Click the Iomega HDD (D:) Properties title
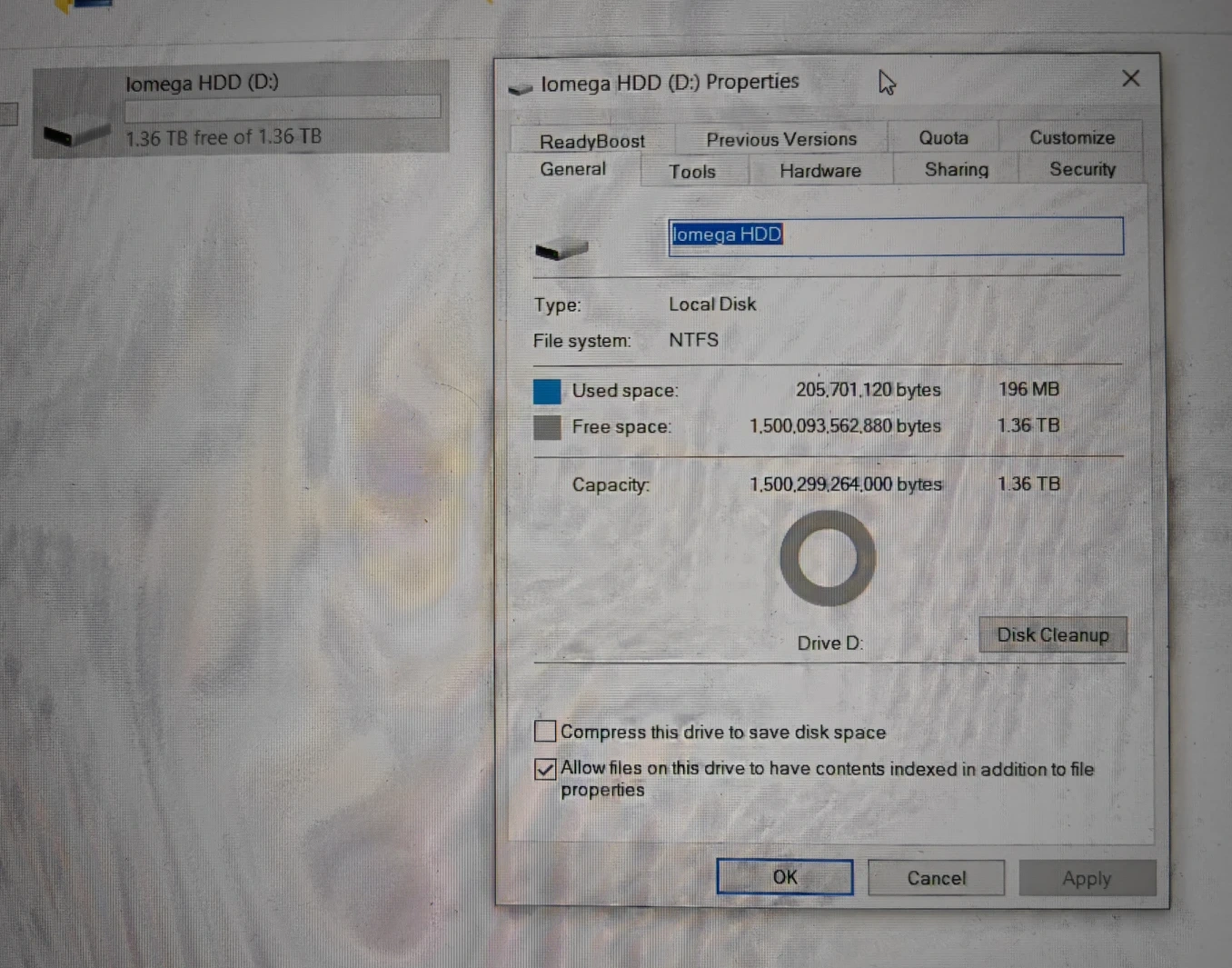The height and width of the screenshot is (968, 1232). (670, 83)
